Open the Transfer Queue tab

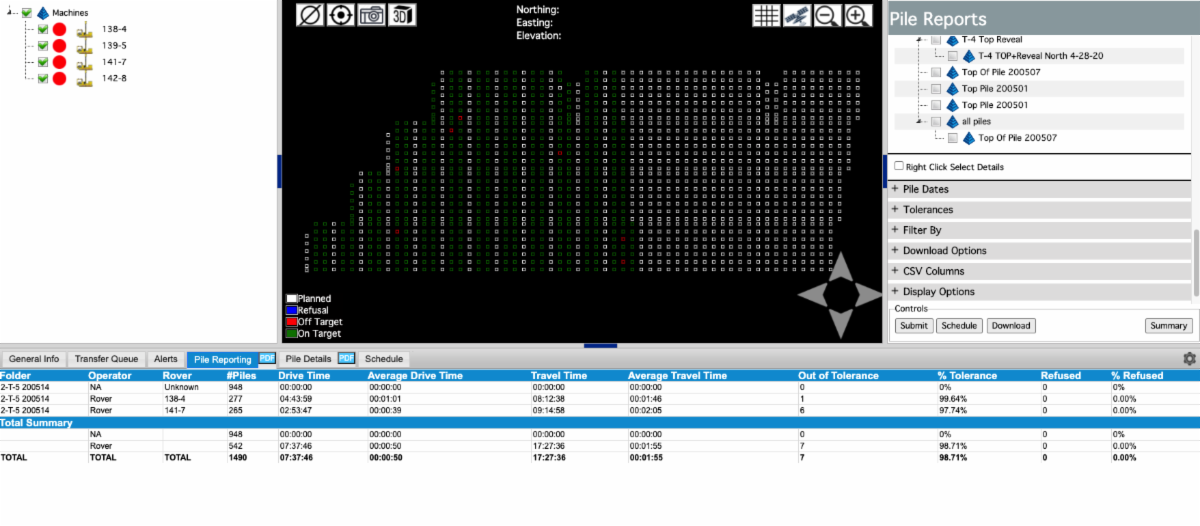tap(106, 358)
